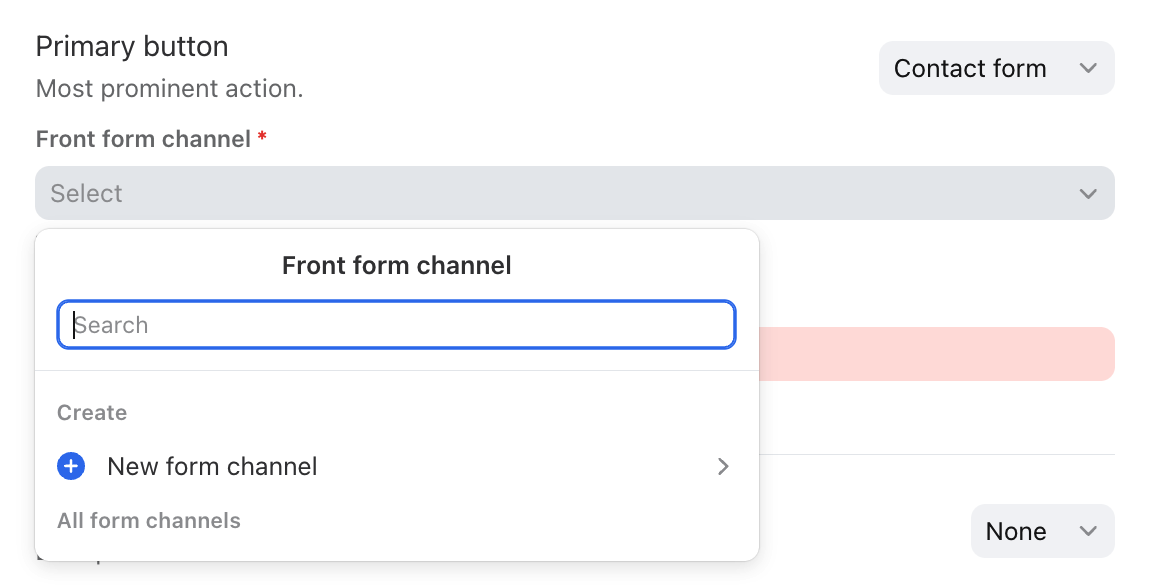Click the red required asterisk
This screenshot has width=1150, height=586.
[x=262, y=136]
